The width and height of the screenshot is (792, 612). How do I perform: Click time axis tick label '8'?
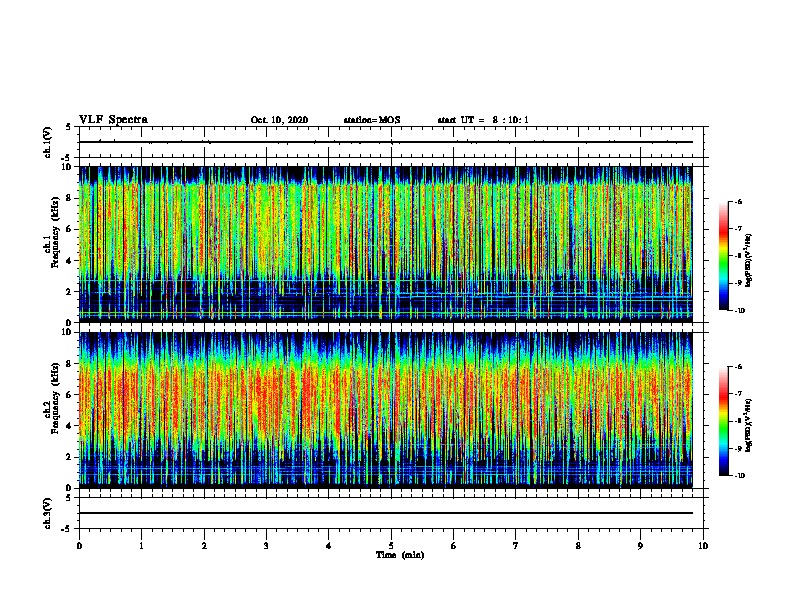tap(578, 546)
